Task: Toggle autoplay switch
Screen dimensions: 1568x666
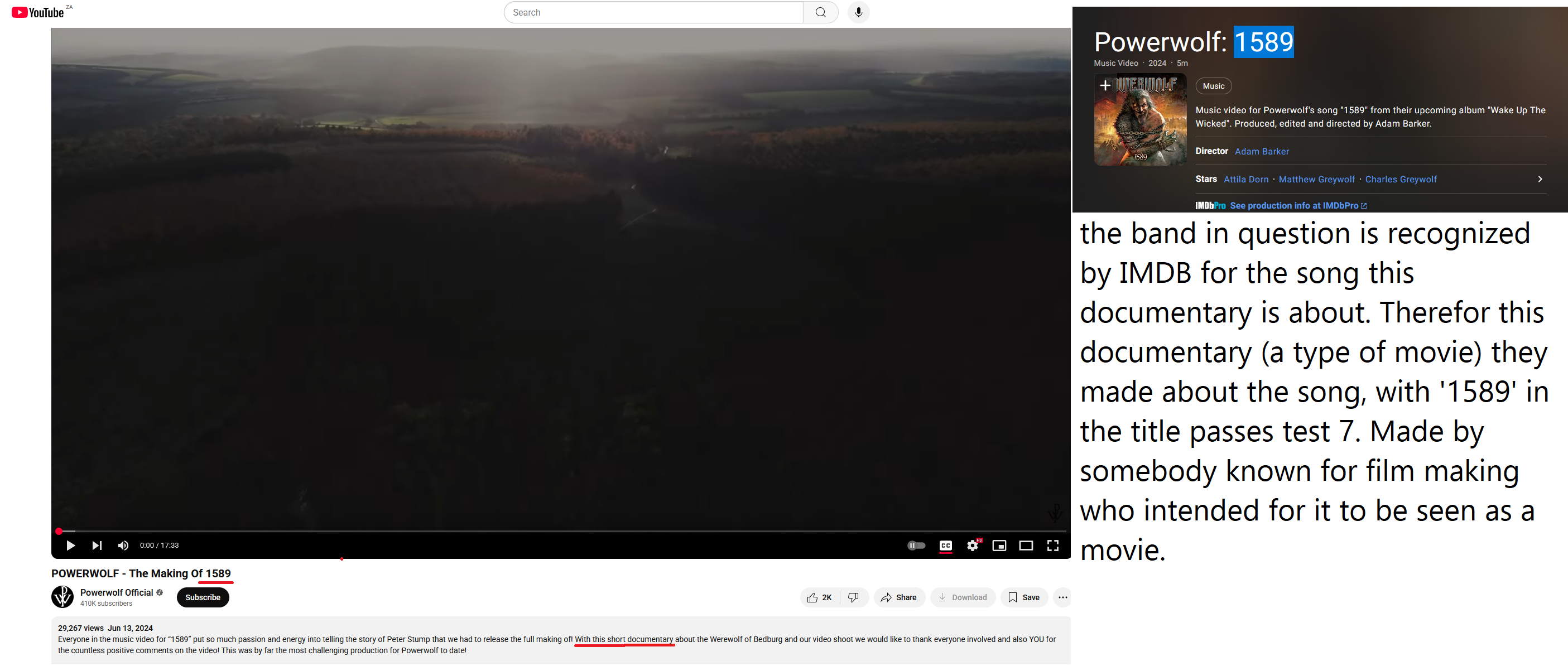Action: [x=916, y=546]
